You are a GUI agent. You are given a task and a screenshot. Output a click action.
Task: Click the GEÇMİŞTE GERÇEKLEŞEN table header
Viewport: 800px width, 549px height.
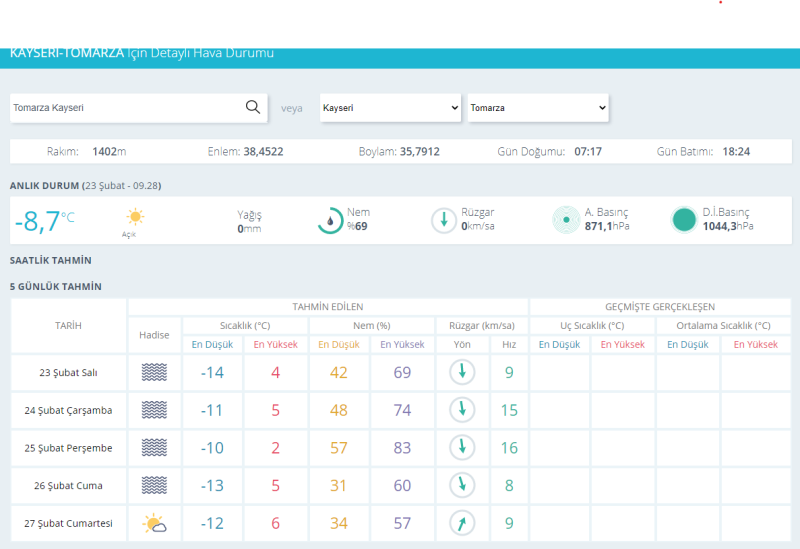[660, 307]
